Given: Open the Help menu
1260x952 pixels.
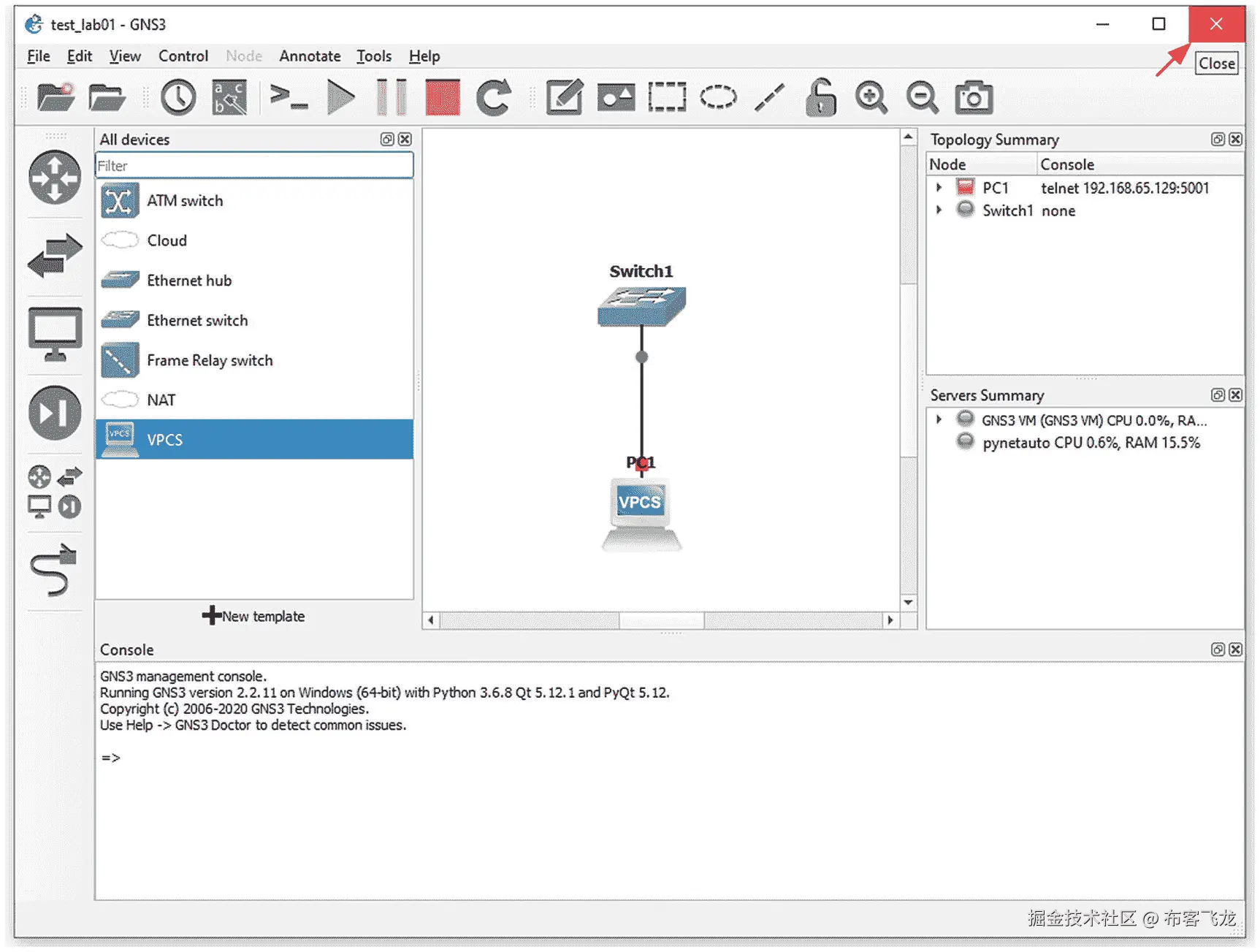Looking at the screenshot, I should (x=424, y=56).
